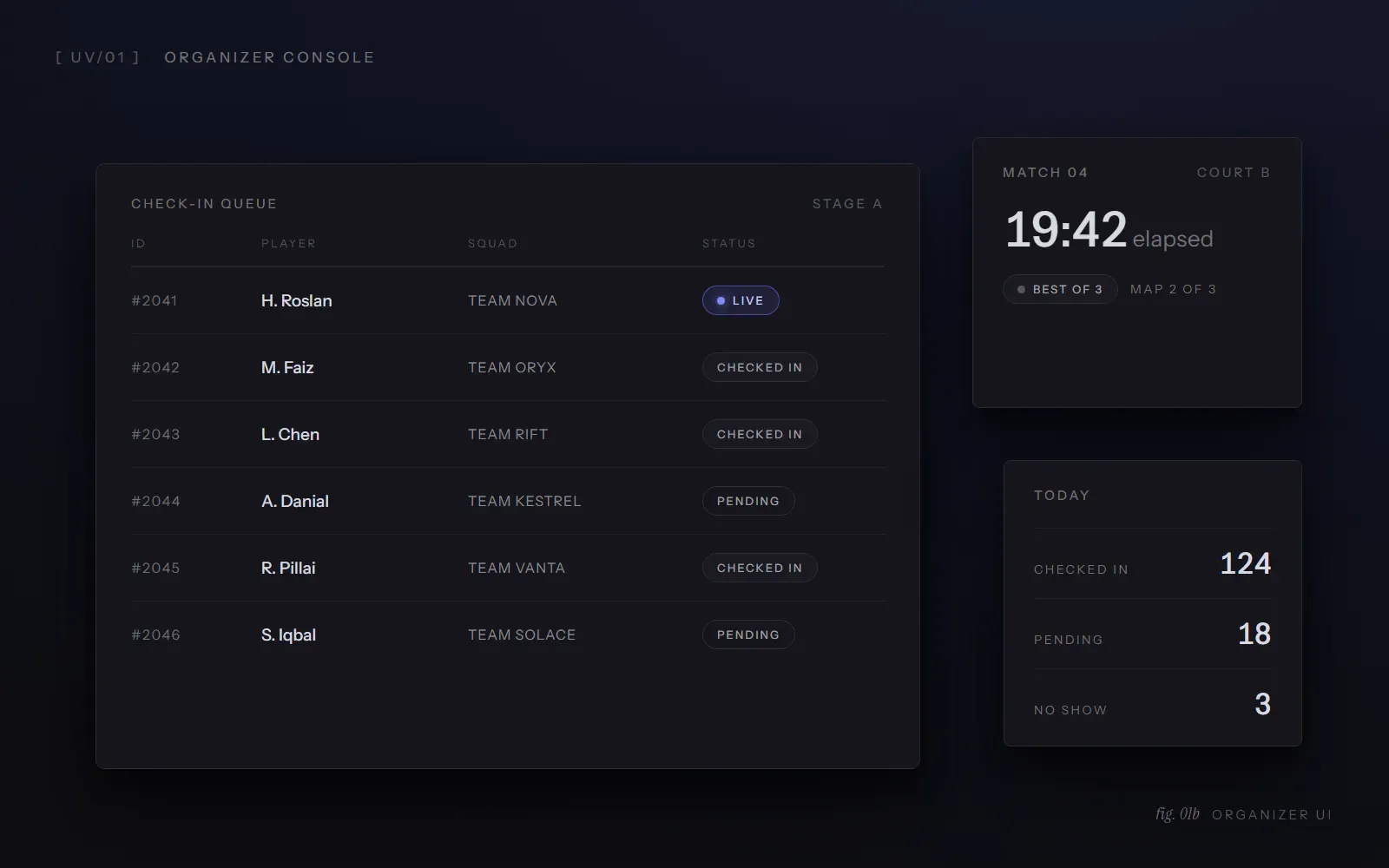The height and width of the screenshot is (868, 1389).
Task: Select player ID #2044
Action: (x=155, y=501)
